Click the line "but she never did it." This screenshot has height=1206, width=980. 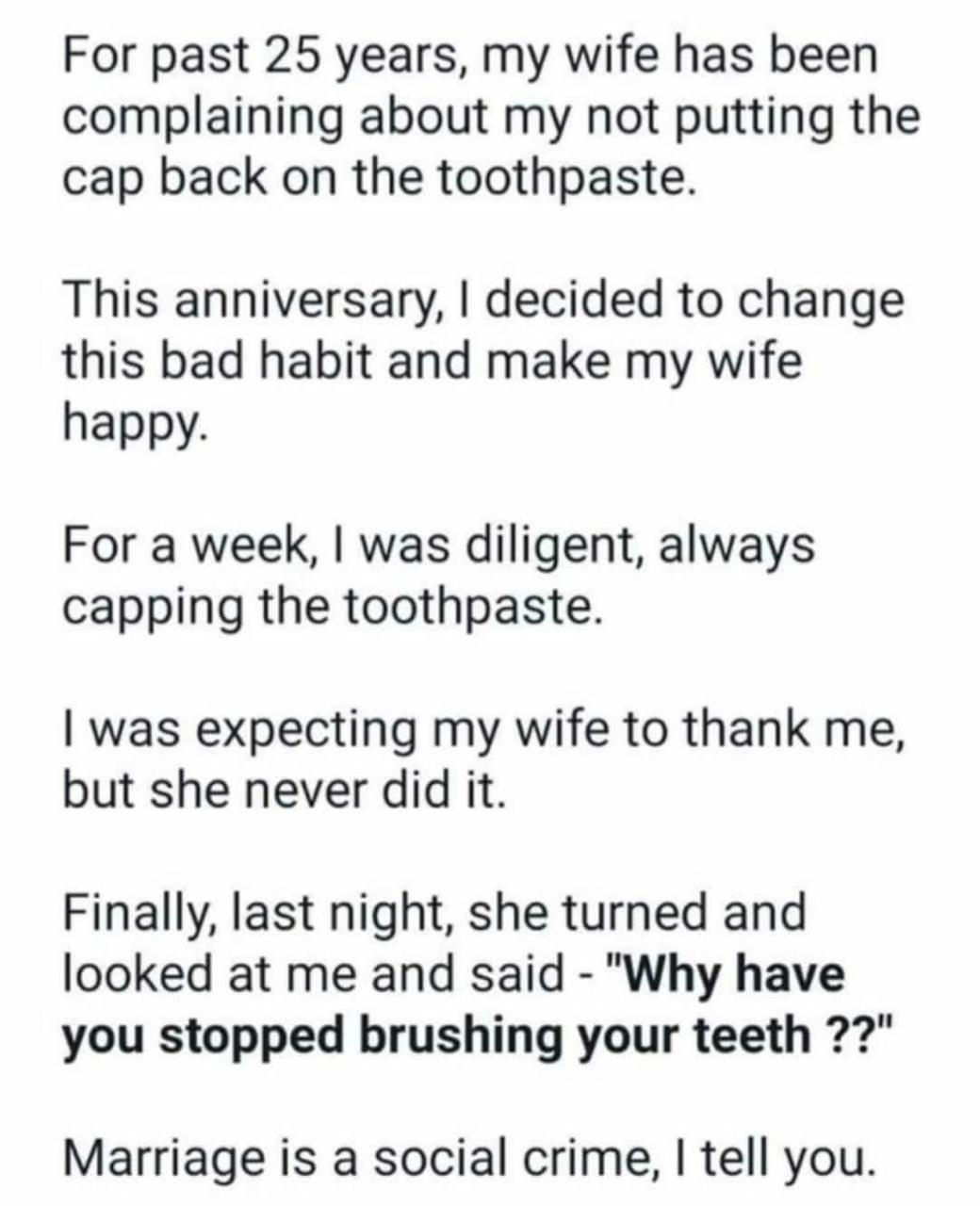click(x=286, y=791)
